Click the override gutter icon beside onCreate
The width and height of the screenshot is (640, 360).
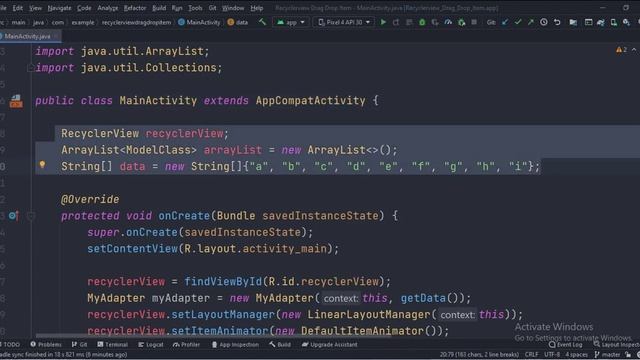13,216
